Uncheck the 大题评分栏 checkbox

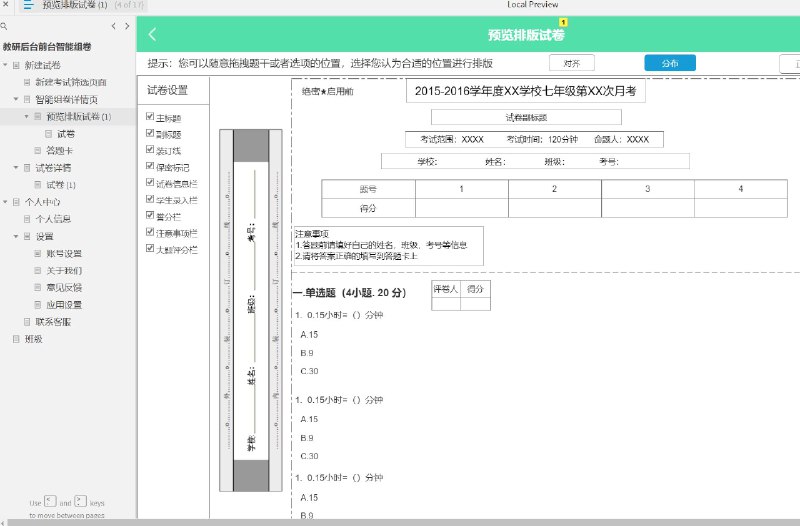(x=150, y=248)
